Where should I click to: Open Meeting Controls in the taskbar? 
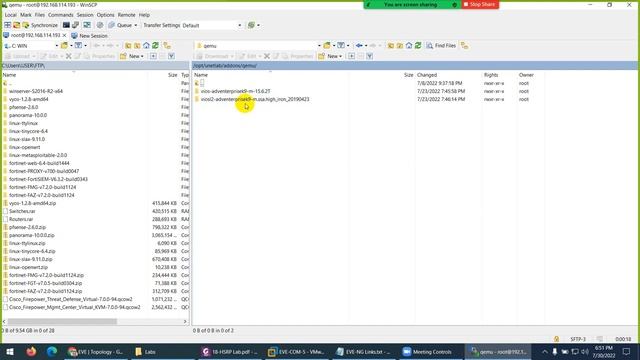point(428,351)
